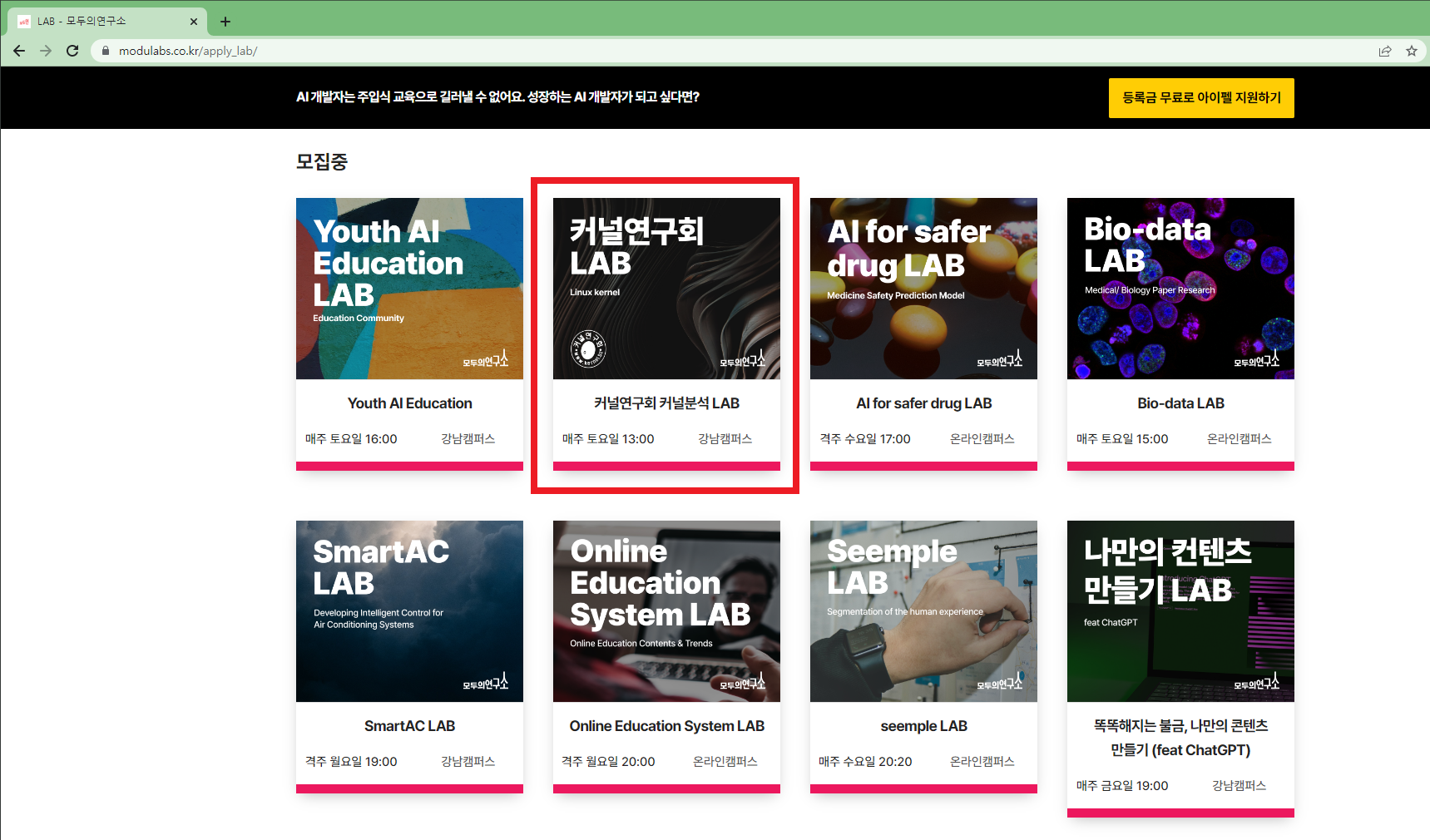
Task: Open the AI for safer drug LAB thumbnail
Action: 923,289
